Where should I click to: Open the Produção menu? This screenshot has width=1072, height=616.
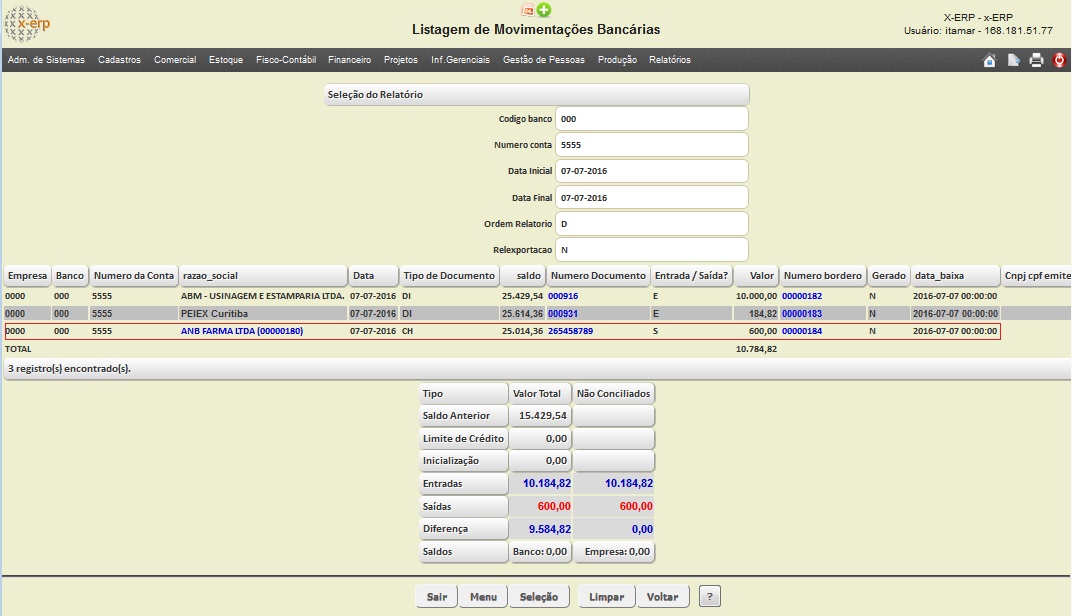[617, 60]
